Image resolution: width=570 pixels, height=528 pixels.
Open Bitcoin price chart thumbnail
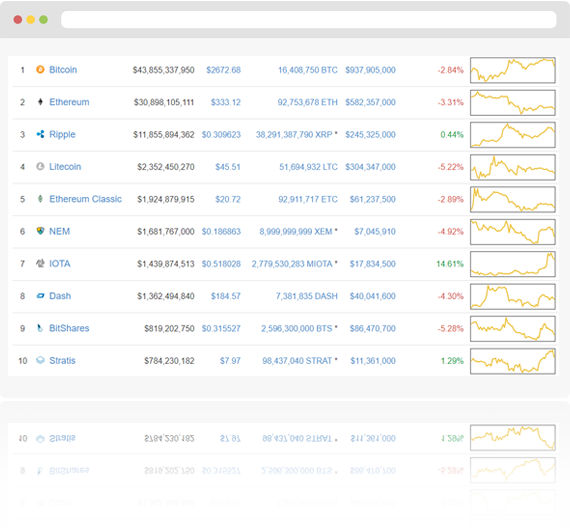513,70
